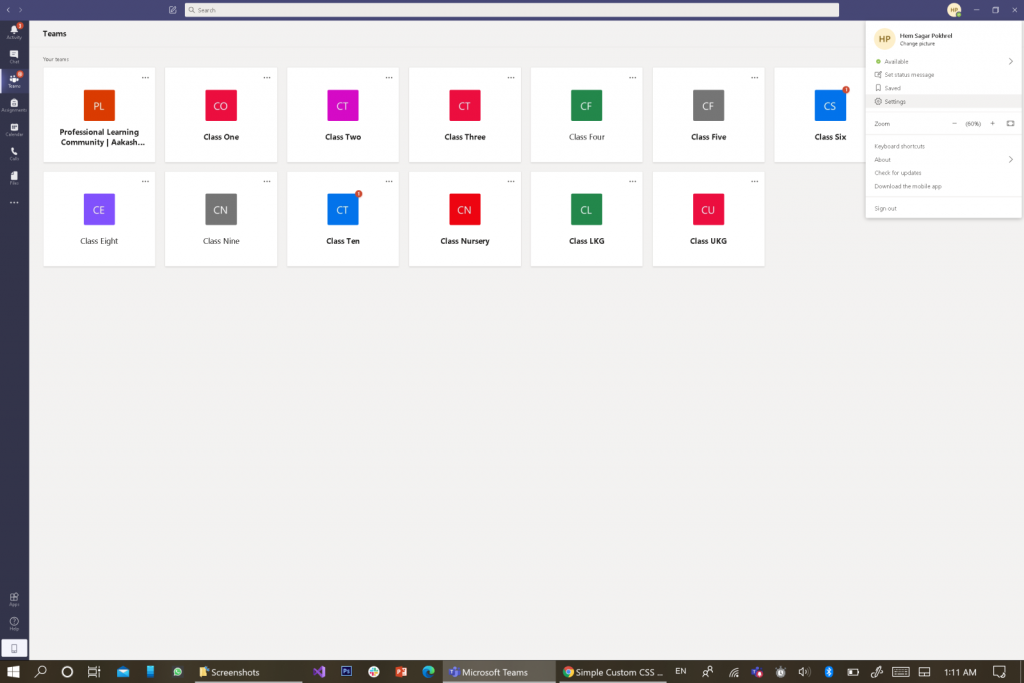Click the Search box at the top
The width and height of the screenshot is (1024, 683).
coord(511,10)
